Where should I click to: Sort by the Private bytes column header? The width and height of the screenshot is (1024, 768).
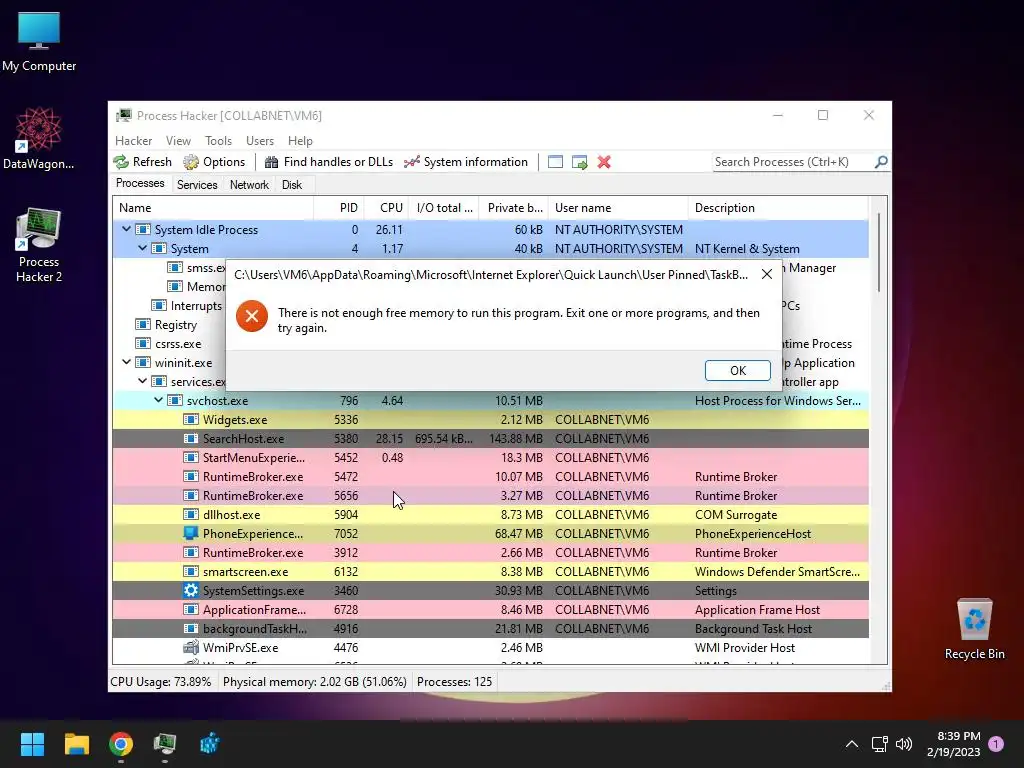point(515,208)
